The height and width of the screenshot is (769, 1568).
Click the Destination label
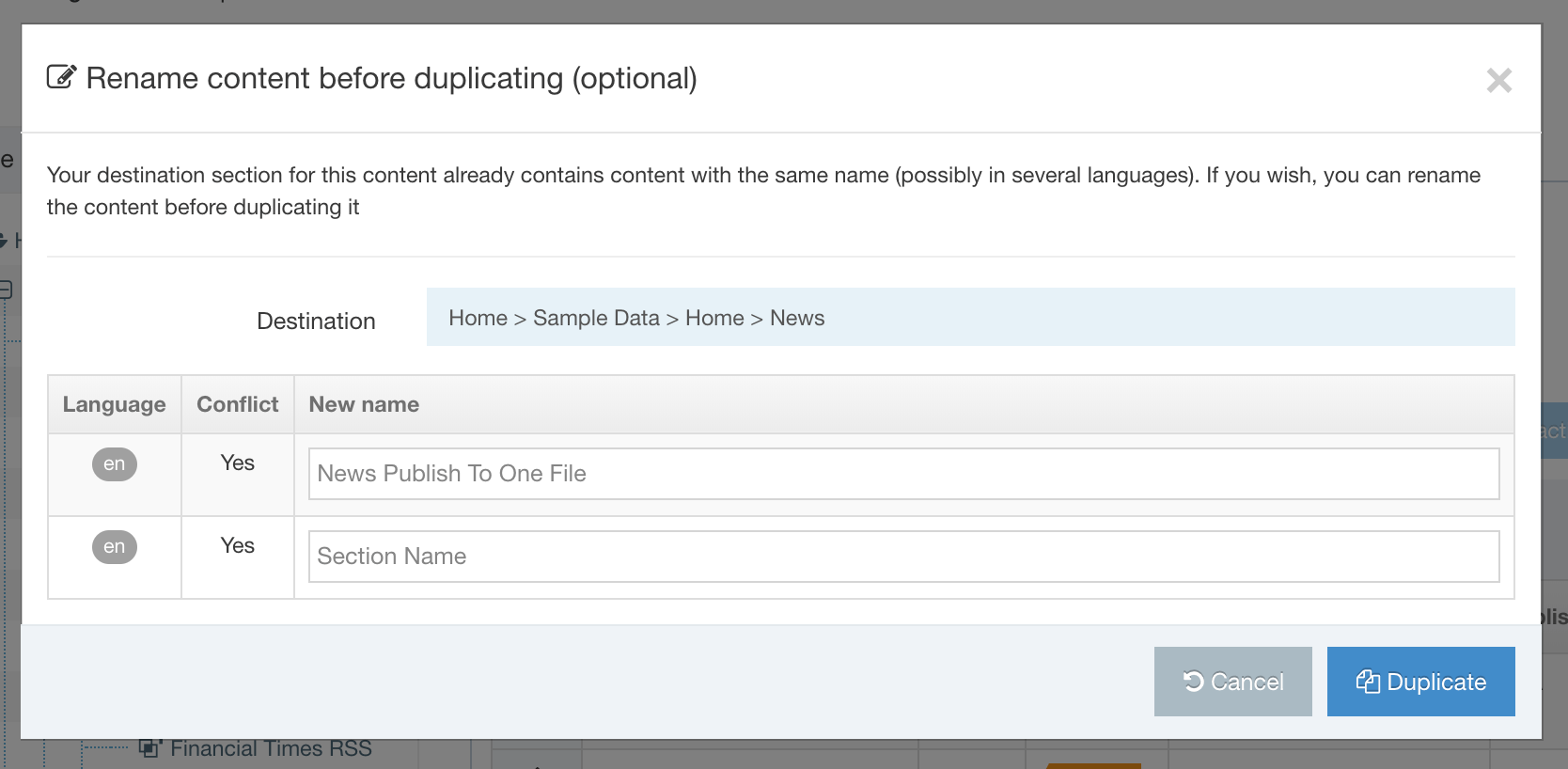[316, 322]
